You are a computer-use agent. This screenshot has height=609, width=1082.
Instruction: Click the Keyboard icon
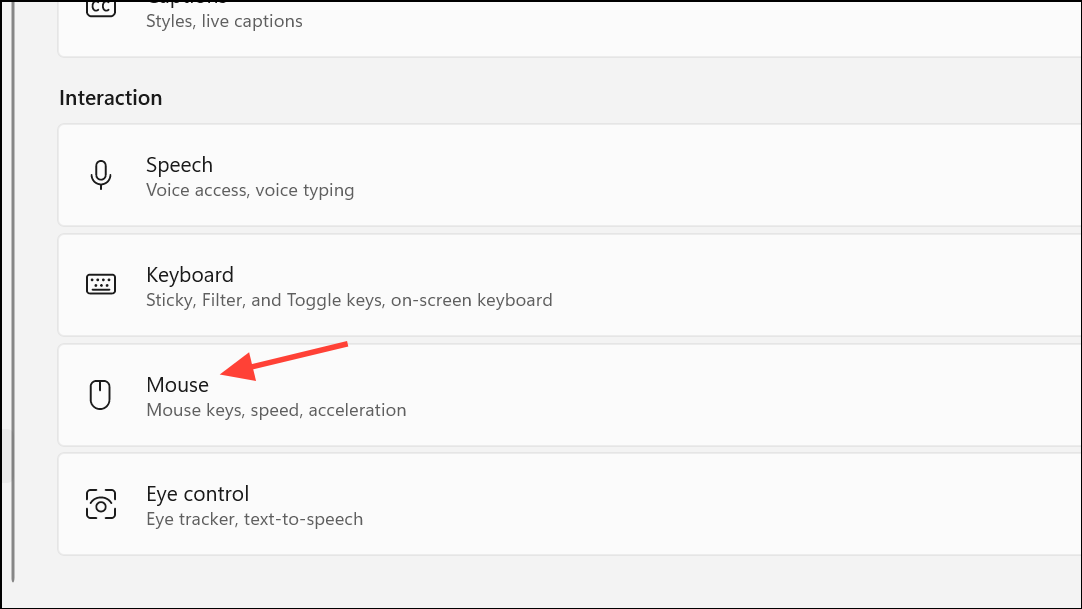101,283
